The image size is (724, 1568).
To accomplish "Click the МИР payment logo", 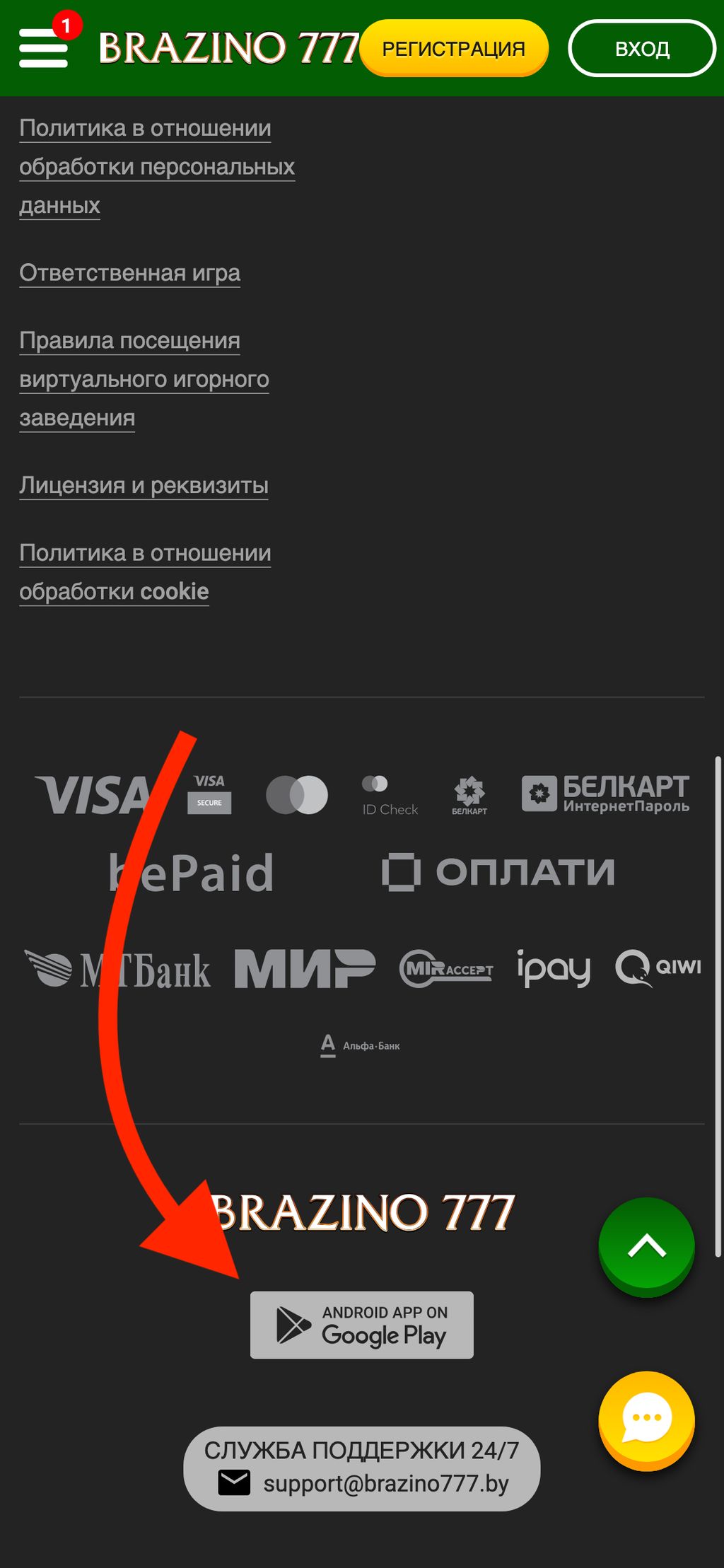I will pos(305,968).
